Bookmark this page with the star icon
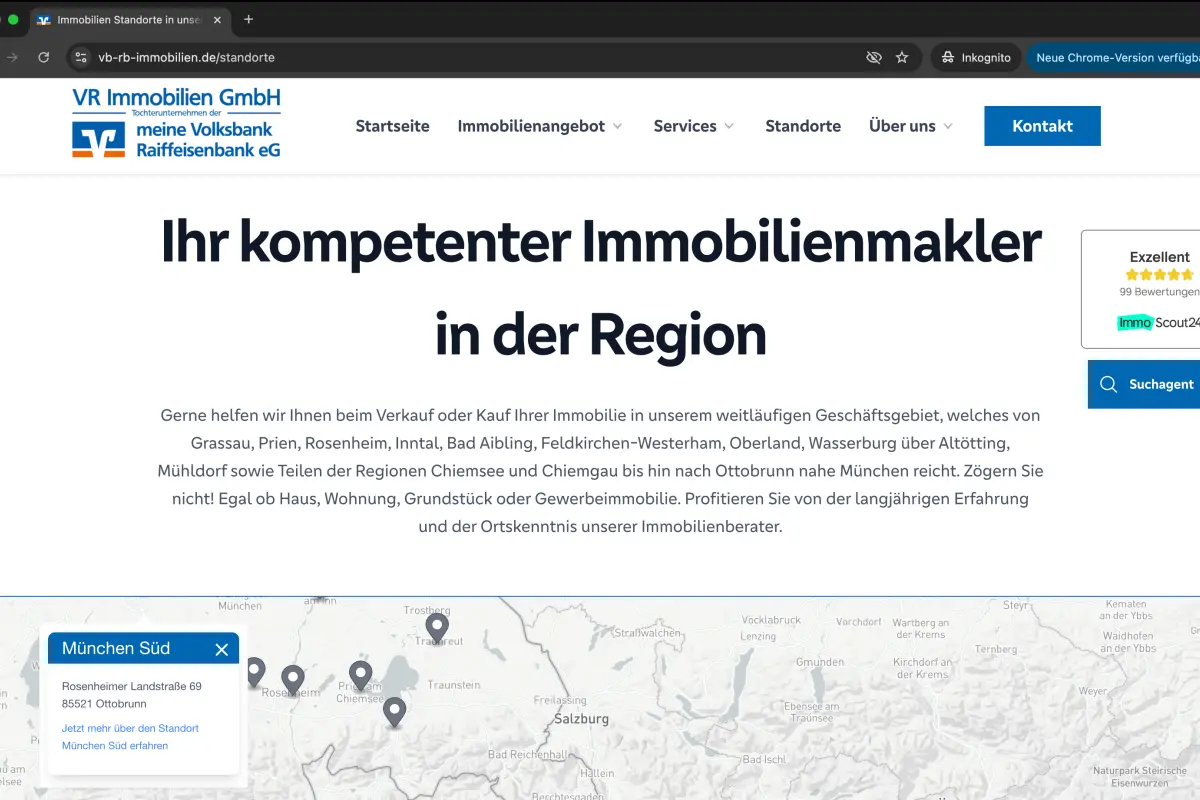 (x=902, y=58)
